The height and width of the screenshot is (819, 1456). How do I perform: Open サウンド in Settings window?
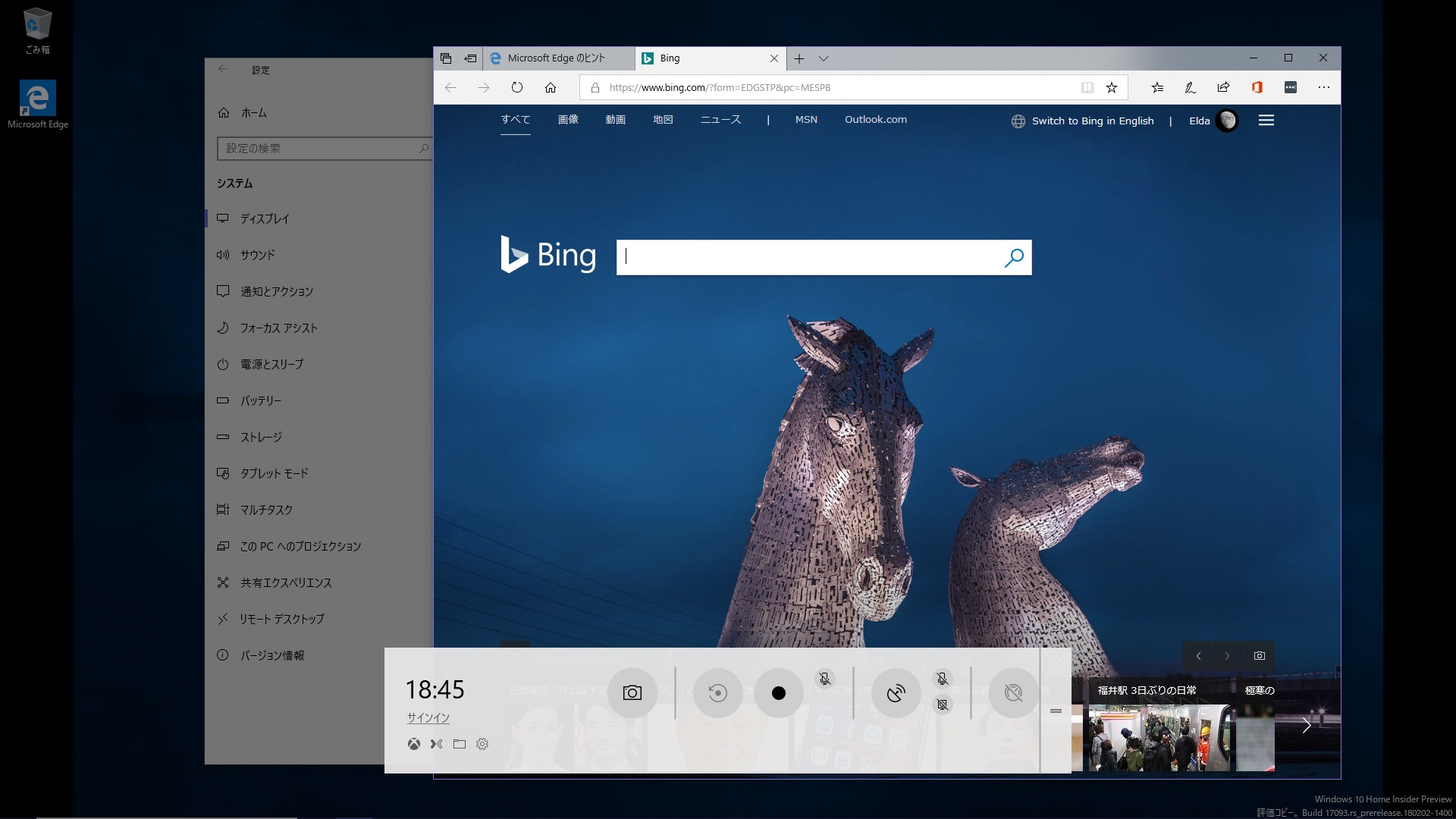pyautogui.click(x=319, y=255)
